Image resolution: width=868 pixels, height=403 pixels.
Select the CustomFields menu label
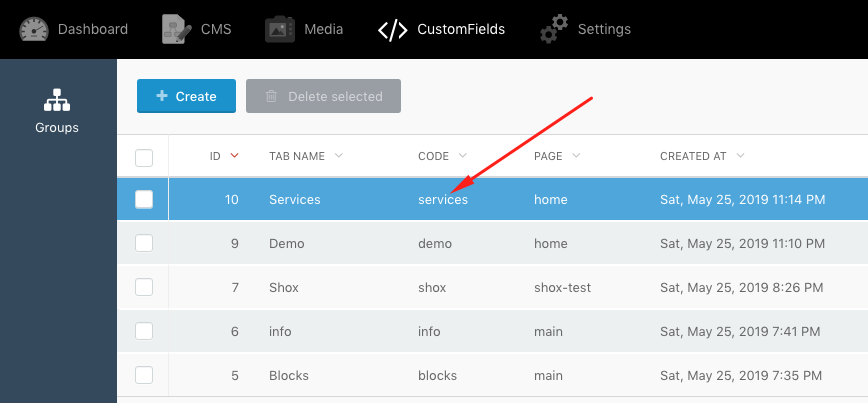point(461,29)
